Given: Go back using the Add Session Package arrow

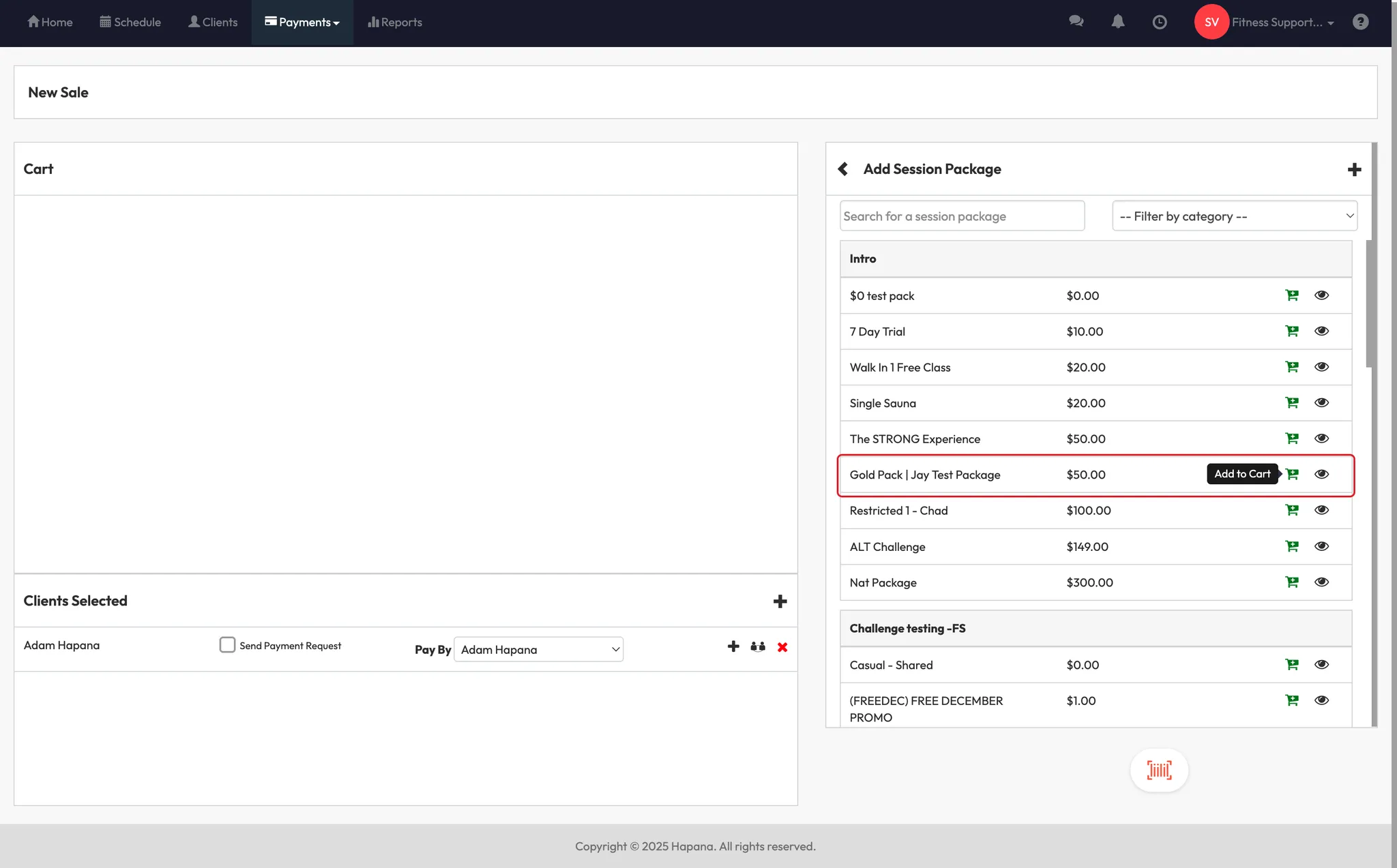Looking at the screenshot, I should pyautogui.click(x=843, y=169).
